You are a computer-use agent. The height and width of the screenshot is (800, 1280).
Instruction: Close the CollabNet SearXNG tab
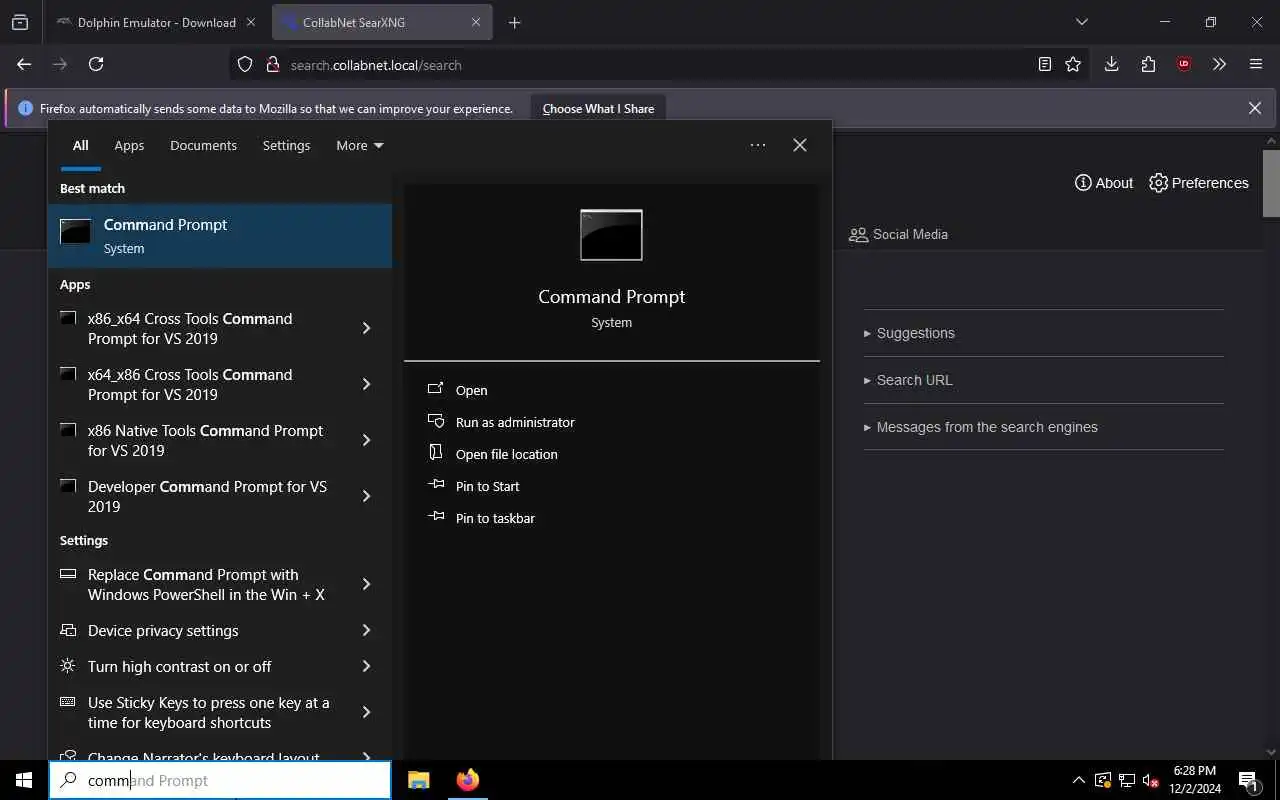(476, 22)
